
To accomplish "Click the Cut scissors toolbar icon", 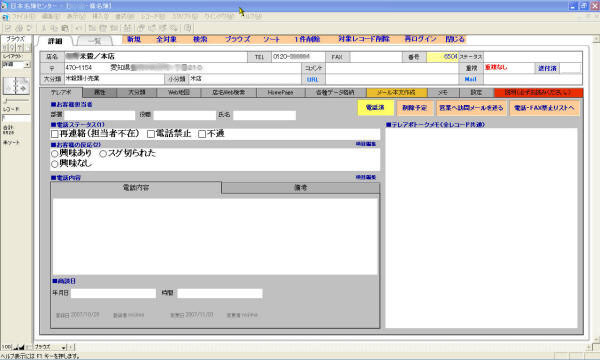I will tap(43, 28).
